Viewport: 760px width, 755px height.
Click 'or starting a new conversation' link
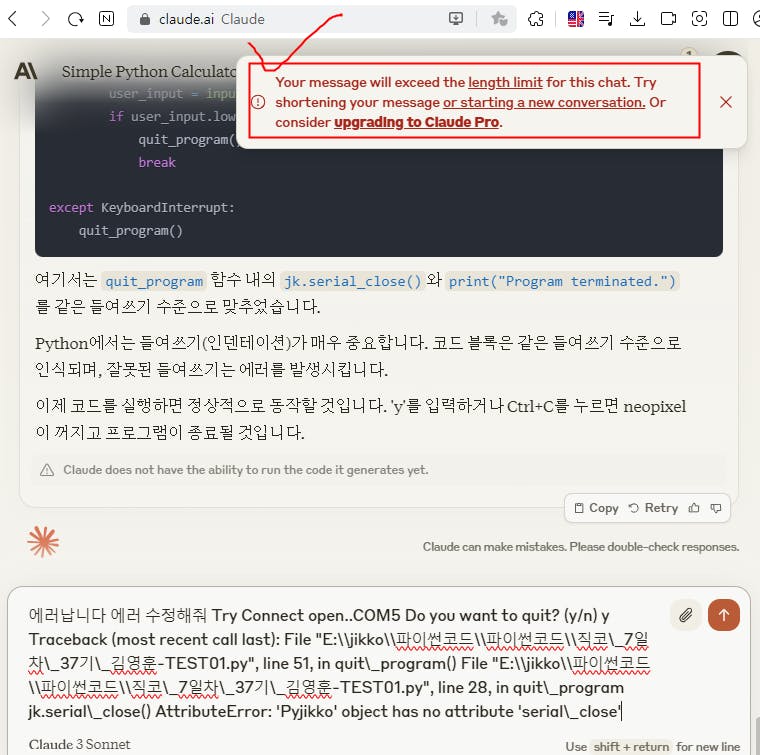click(x=544, y=102)
